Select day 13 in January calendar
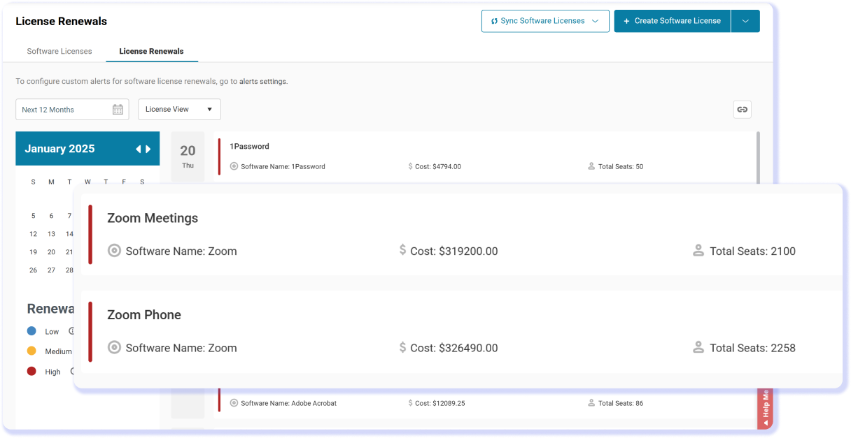Screen dimensions: 851x438 (x=51, y=234)
